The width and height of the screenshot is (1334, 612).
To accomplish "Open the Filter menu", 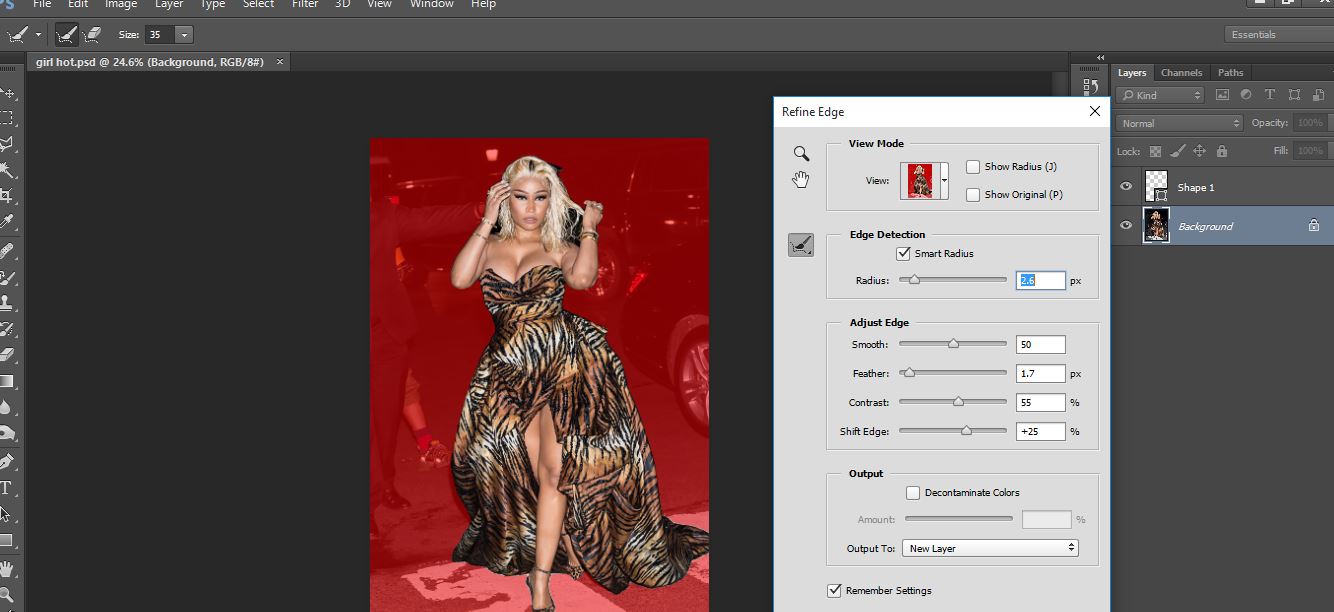I will (304, 4).
